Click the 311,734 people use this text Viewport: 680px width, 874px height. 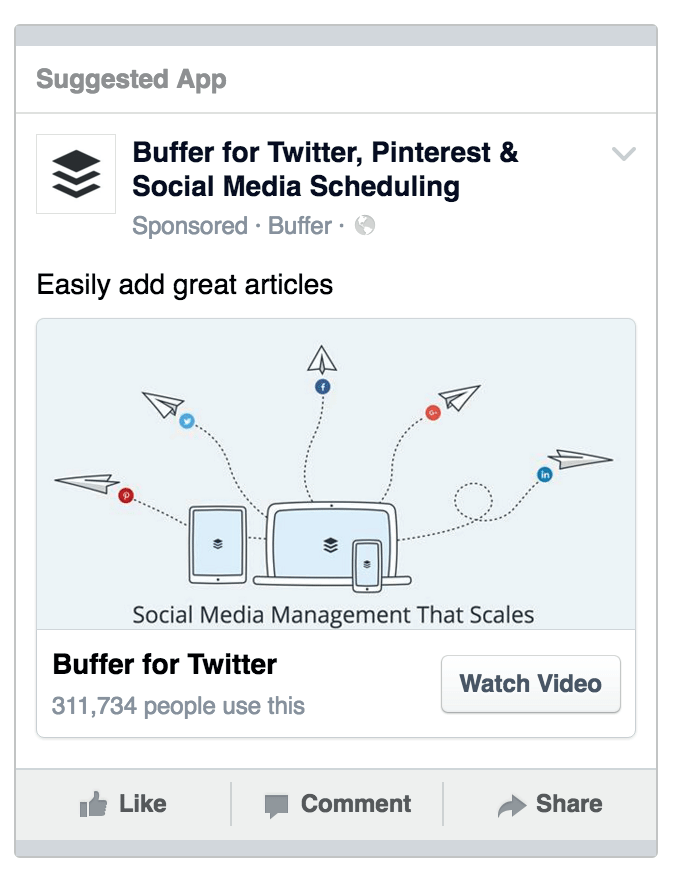(178, 706)
